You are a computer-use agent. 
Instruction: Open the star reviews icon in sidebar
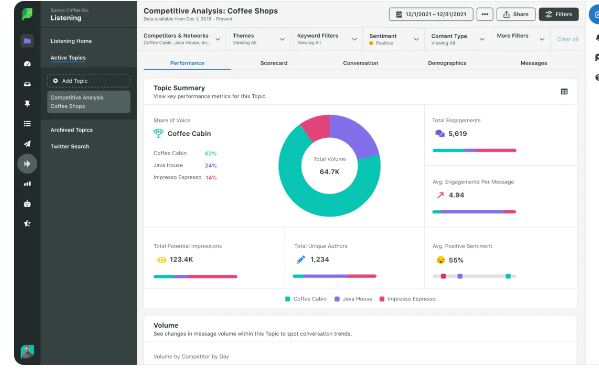tap(27, 223)
